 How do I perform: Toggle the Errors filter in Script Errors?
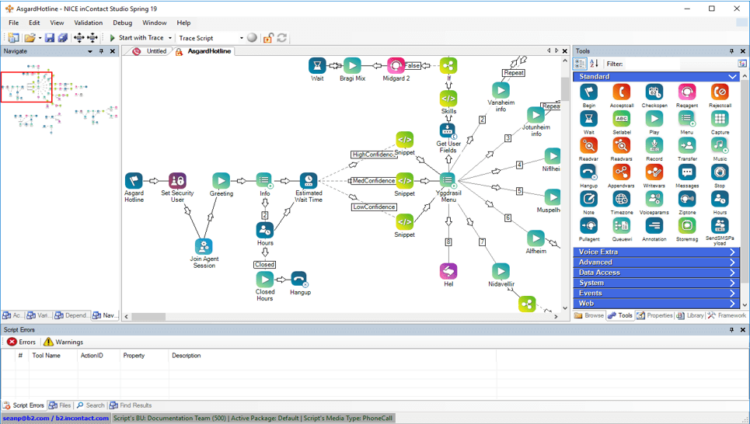(x=22, y=342)
